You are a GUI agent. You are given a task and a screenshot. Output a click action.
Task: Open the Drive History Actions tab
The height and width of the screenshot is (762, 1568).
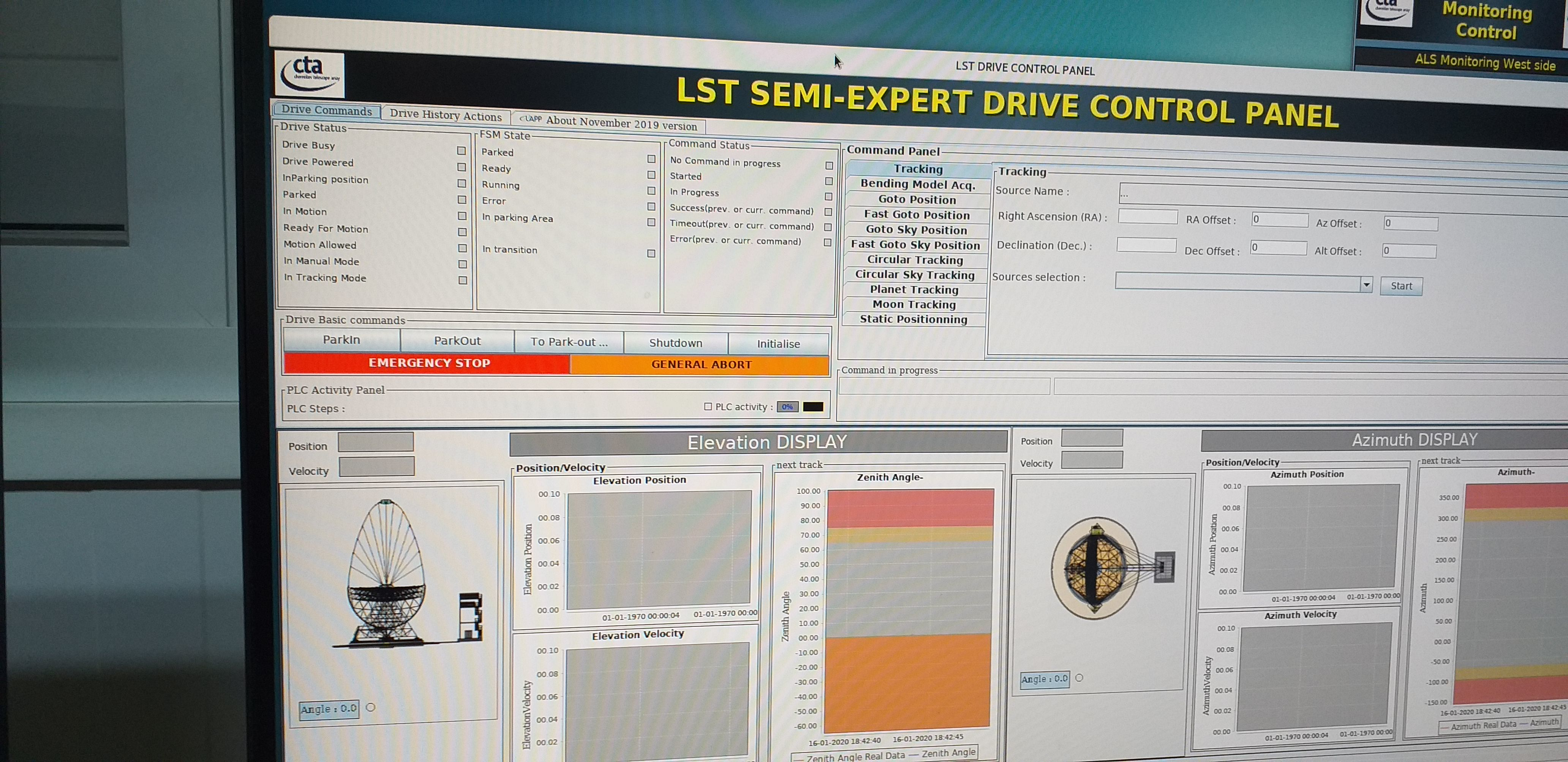(x=446, y=115)
